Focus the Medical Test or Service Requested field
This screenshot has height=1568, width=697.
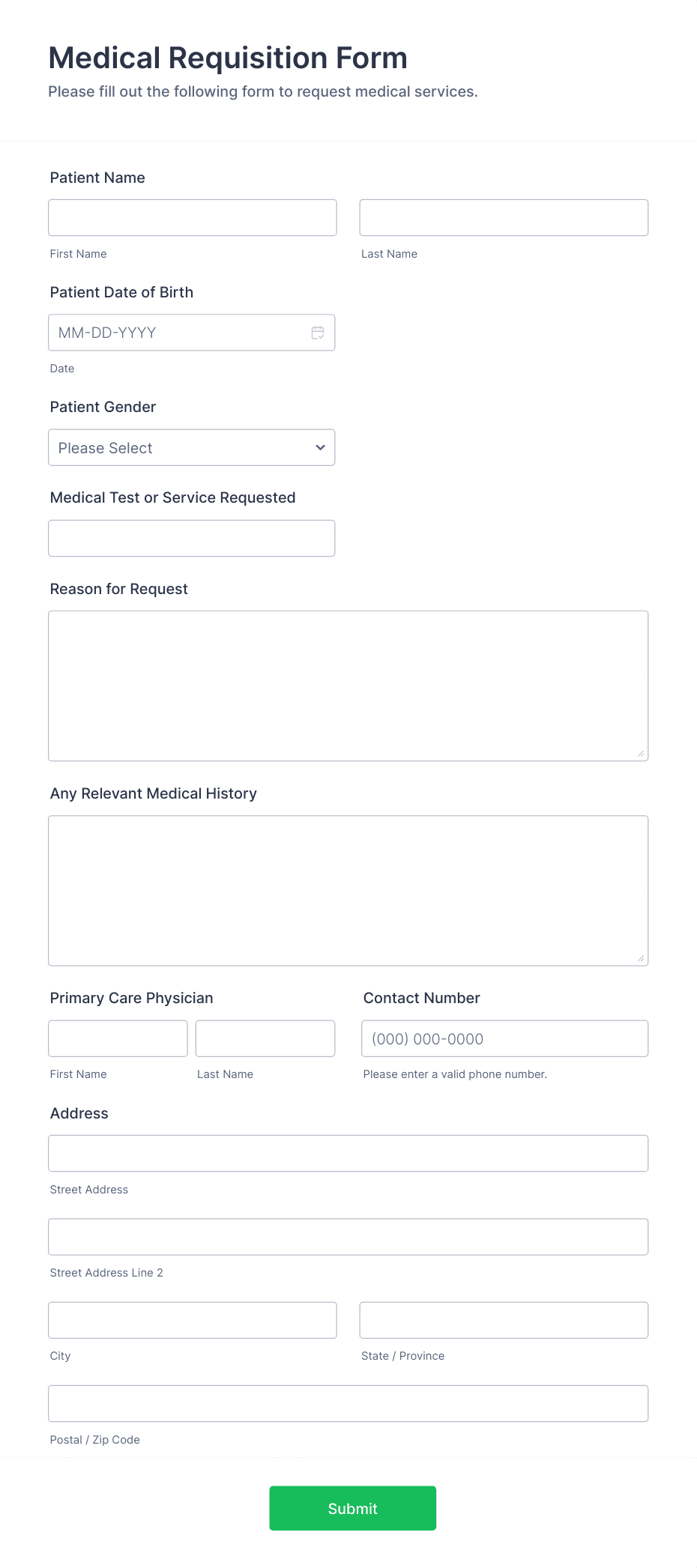pos(191,538)
